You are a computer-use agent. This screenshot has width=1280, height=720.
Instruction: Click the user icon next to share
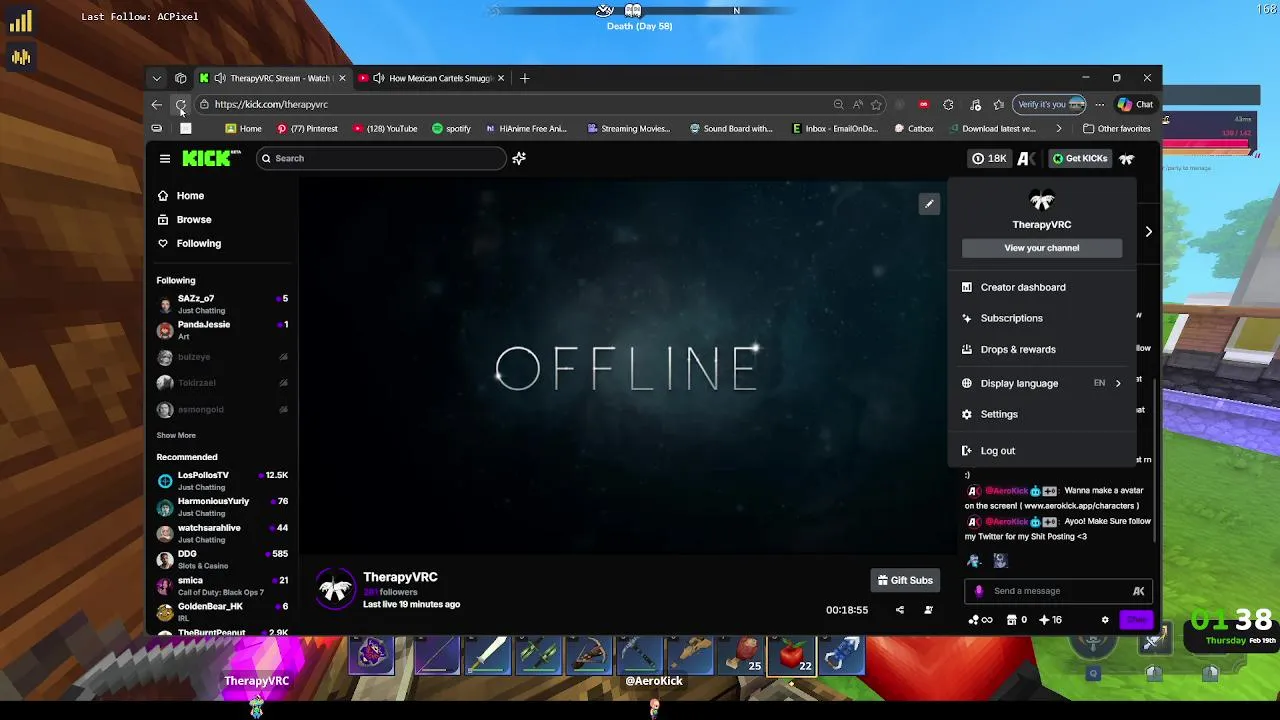(929, 610)
